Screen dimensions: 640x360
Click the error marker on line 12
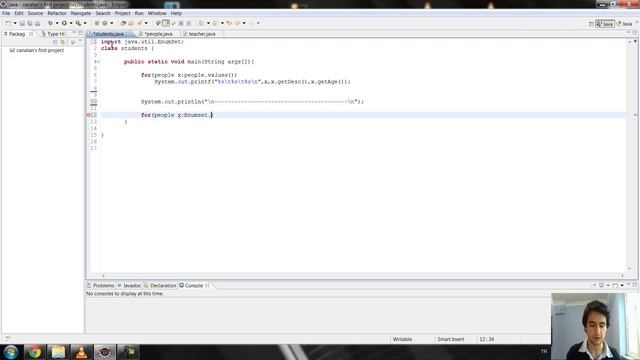click(x=89, y=115)
